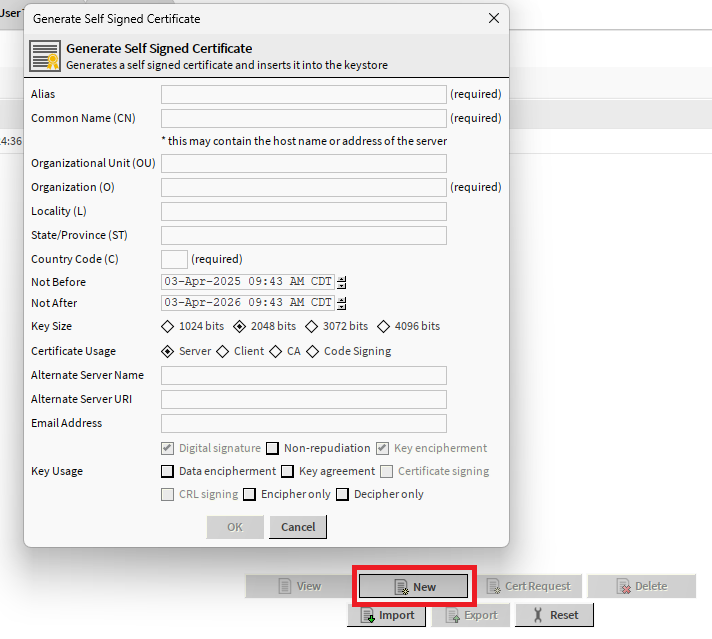712x639 pixels.
Task: Check the Data encipherment option
Action: 168,471
